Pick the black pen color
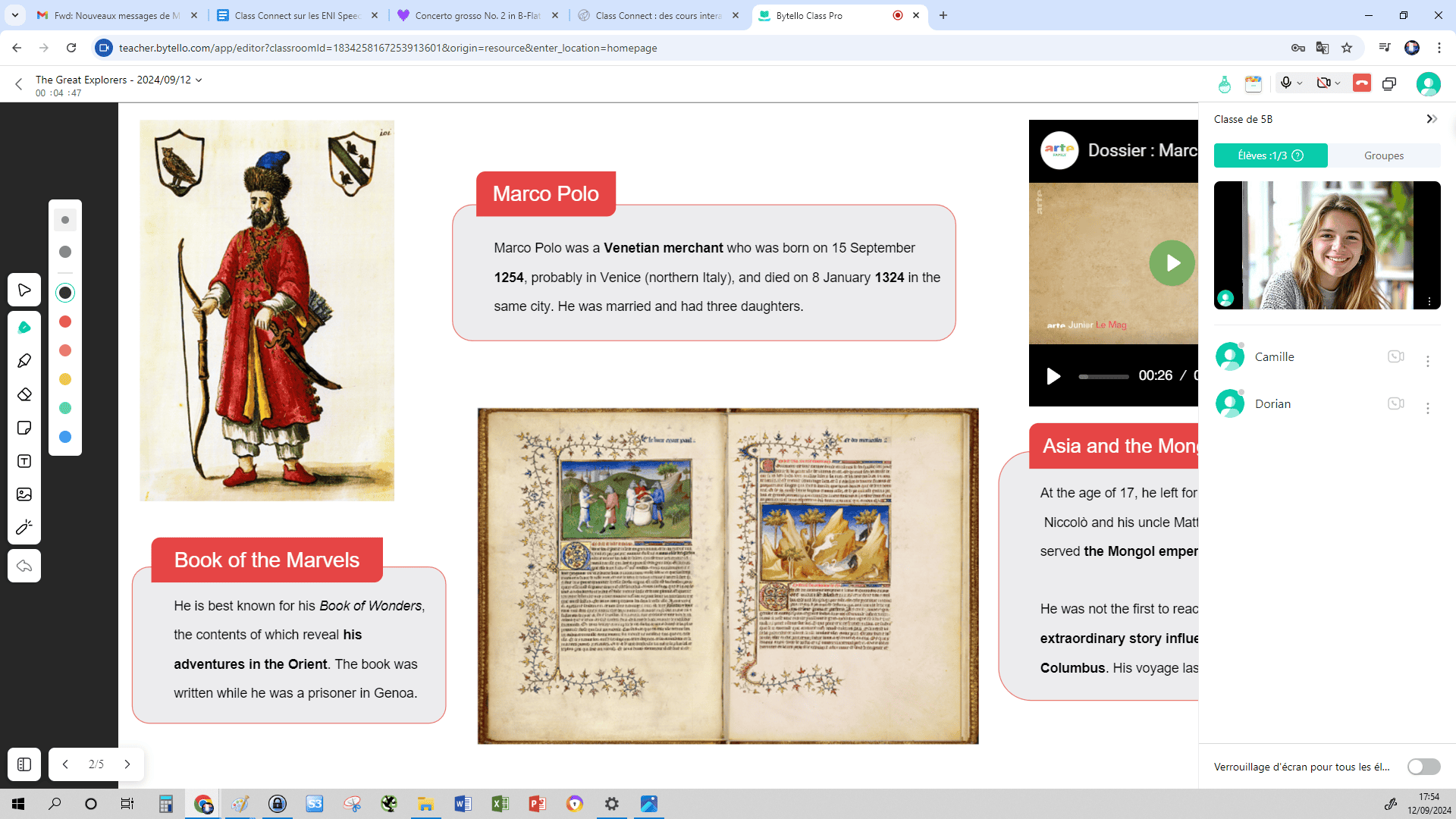 click(65, 293)
